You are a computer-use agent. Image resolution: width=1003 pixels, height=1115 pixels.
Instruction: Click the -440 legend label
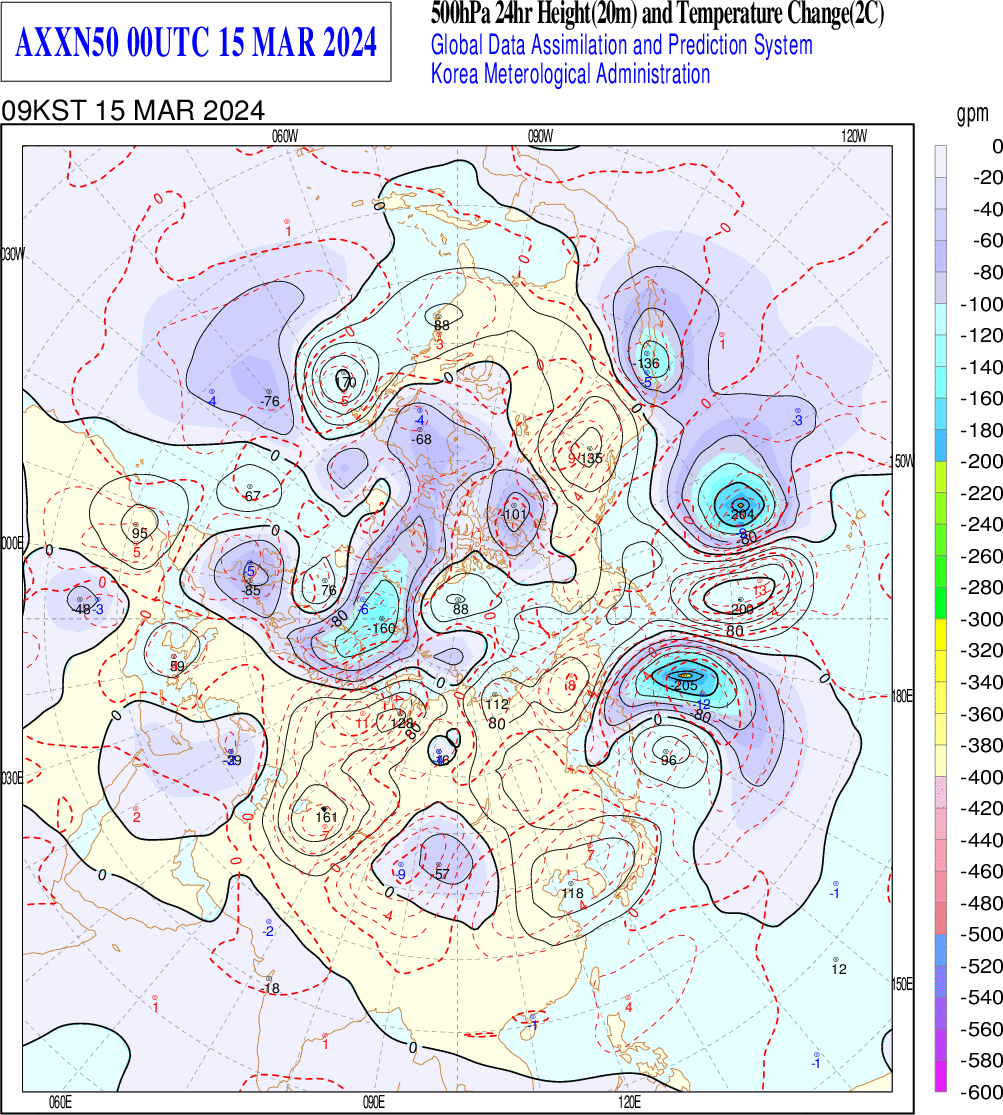tap(981, 840)
